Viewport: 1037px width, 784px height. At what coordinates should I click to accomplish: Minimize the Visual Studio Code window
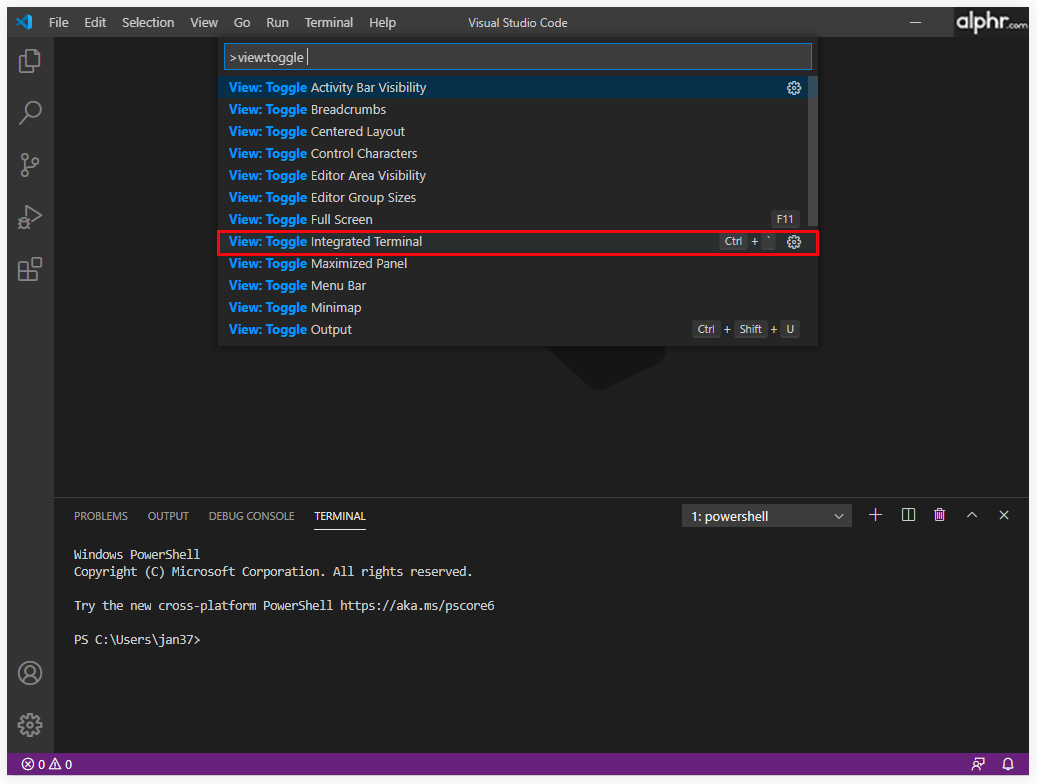click(x=915, y=22)
